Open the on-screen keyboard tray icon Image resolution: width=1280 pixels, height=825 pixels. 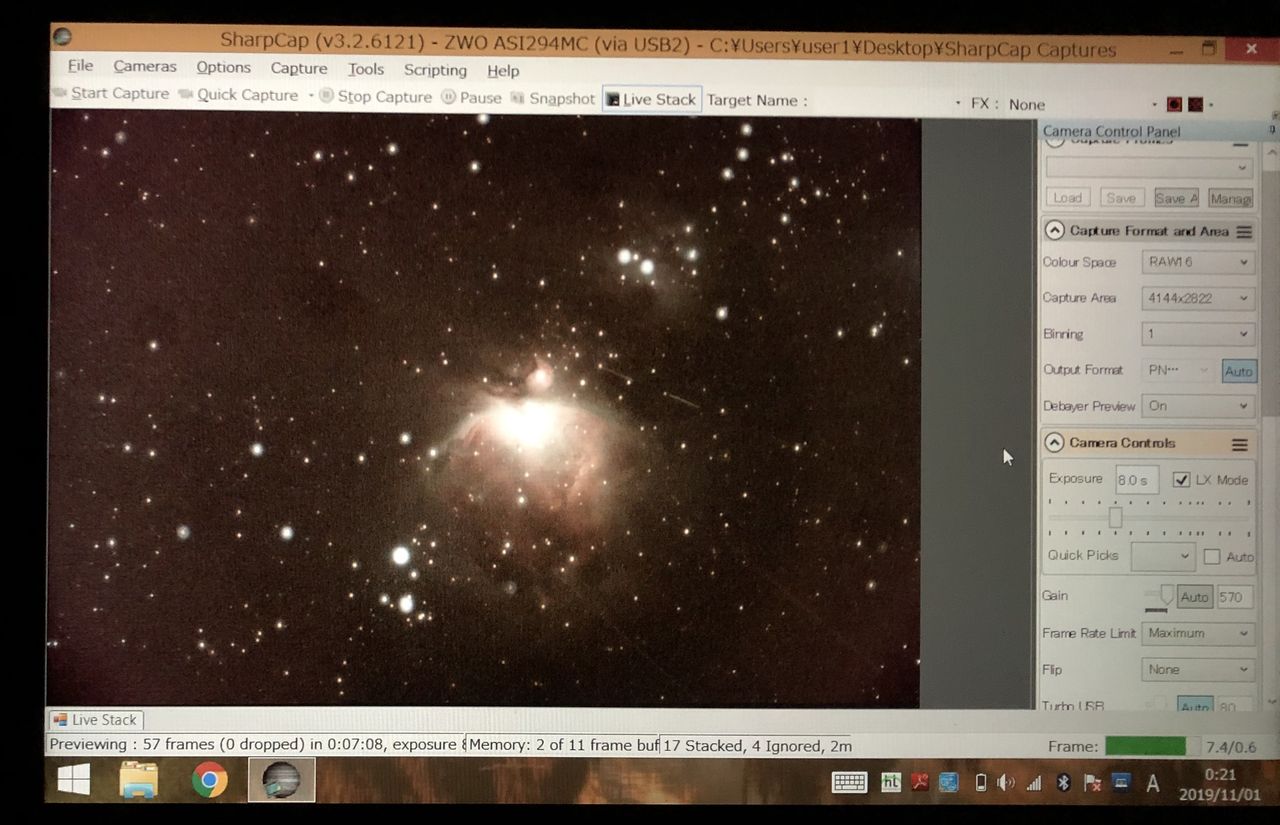(849, 783)
